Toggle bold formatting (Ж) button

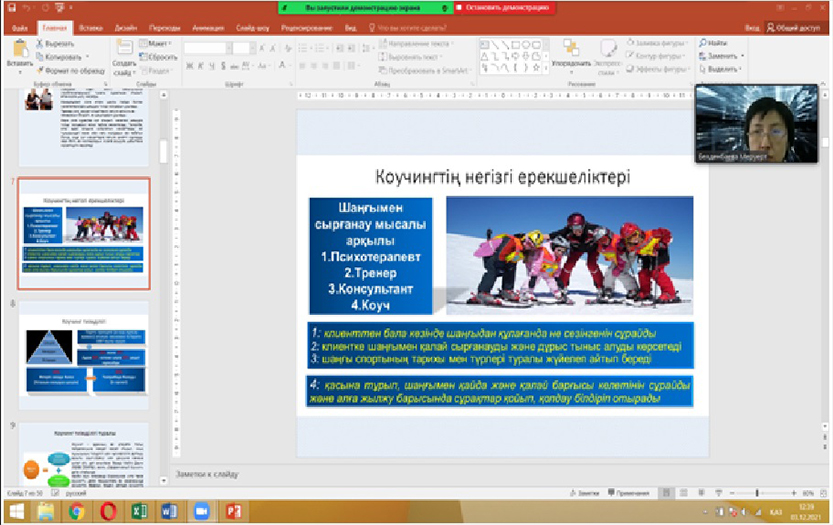point(189,67)
